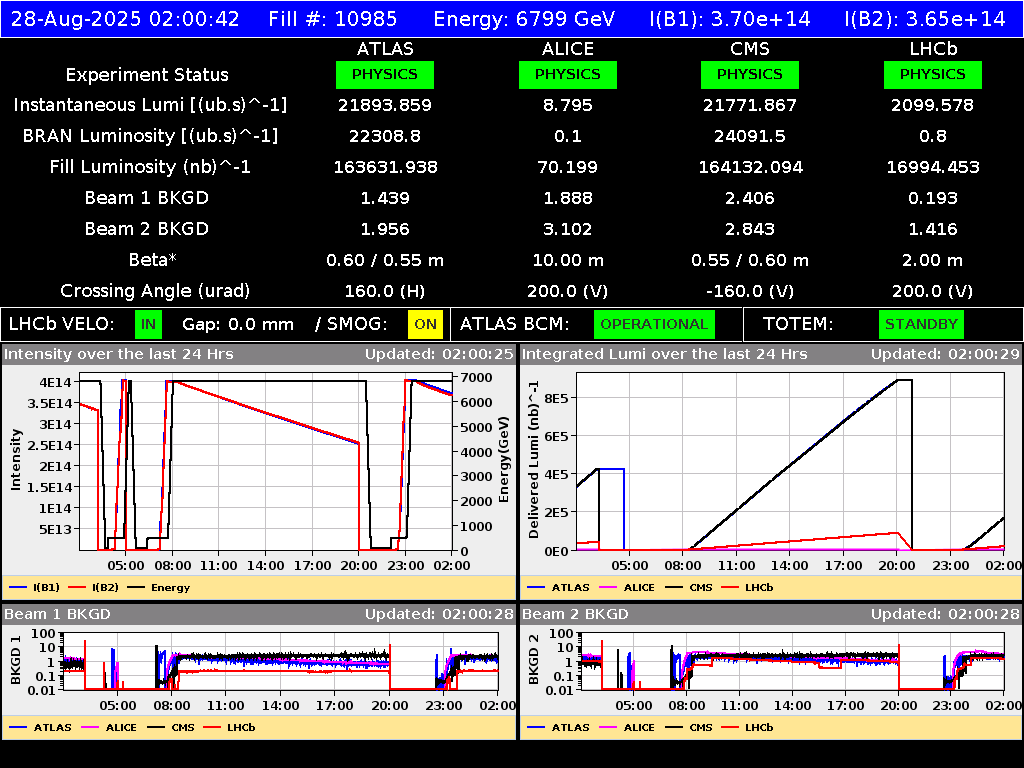Click 'Intensity over the last 24 Hrs' title
The width and height of the screenshot is (1024, 768).
[x=118, y=354]
